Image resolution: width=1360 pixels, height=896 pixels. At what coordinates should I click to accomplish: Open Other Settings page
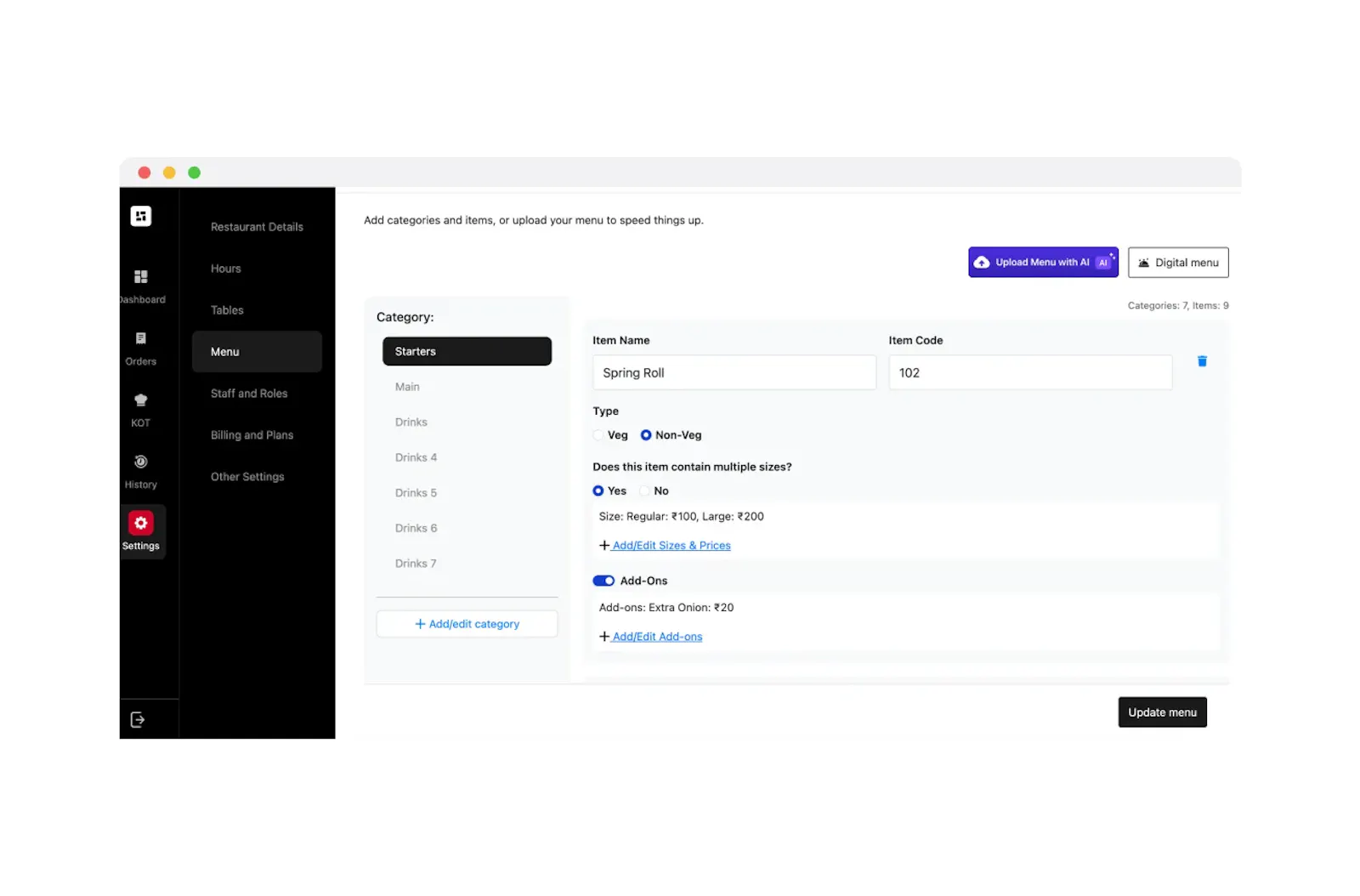257,477
